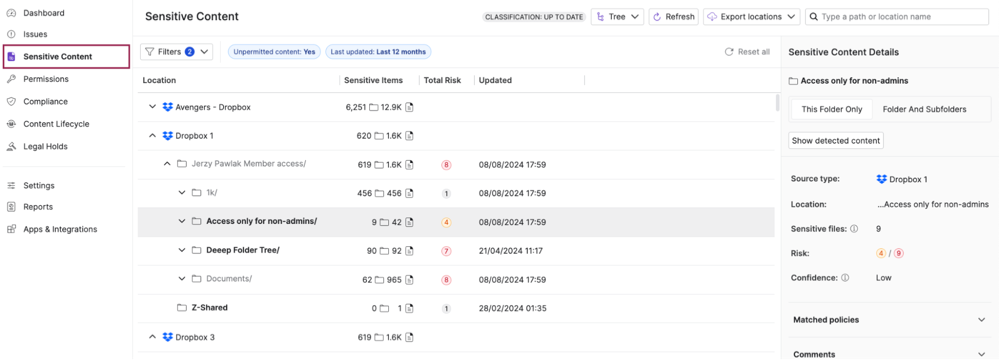Select the Z-Shared row

click(x=456, y=308)
